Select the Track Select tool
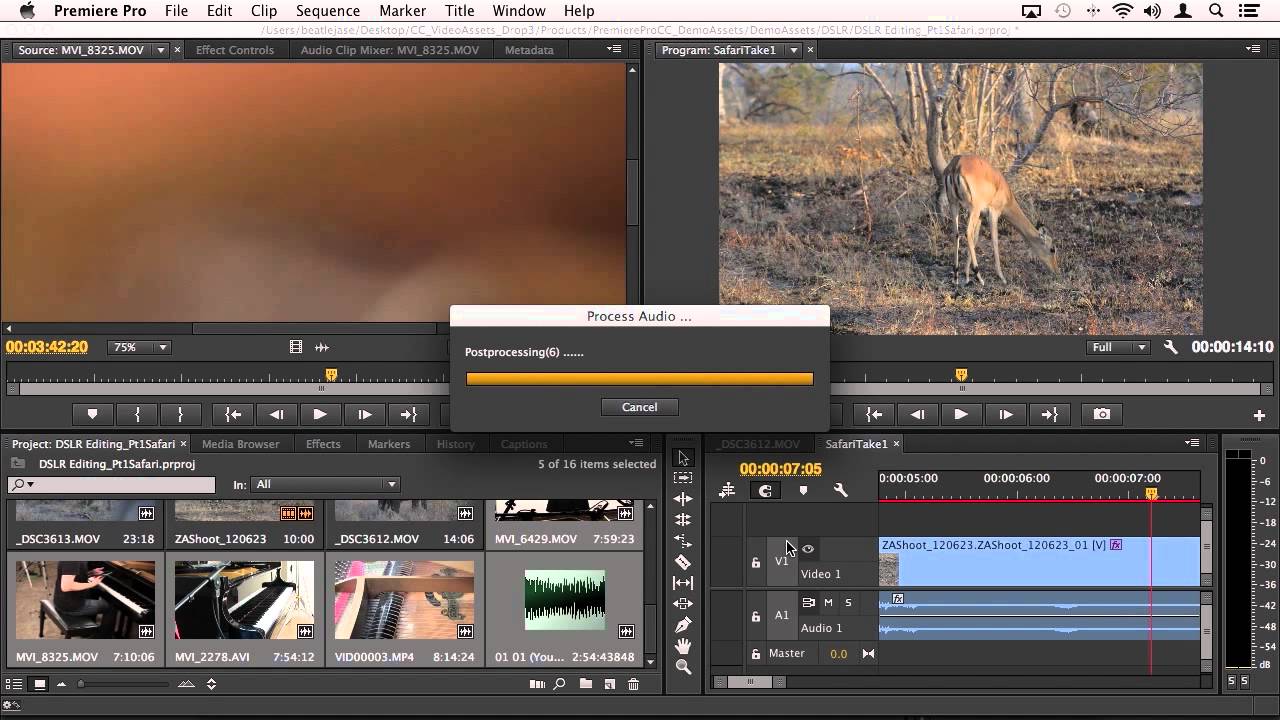This screenshot has width=1280, height=720. point(683,478)
